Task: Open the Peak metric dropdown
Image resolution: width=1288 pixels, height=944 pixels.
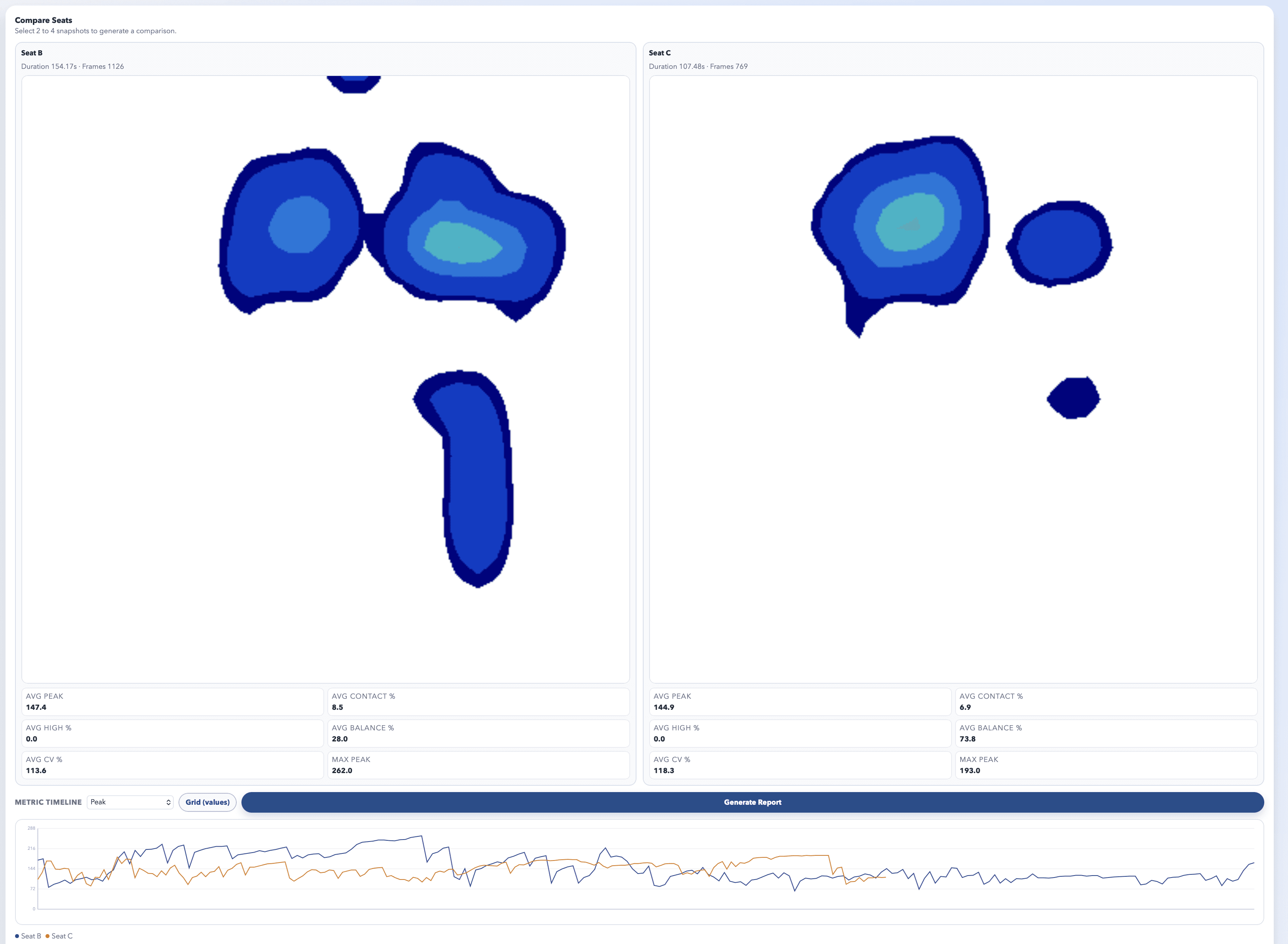Action: click(x=130, y=802)
